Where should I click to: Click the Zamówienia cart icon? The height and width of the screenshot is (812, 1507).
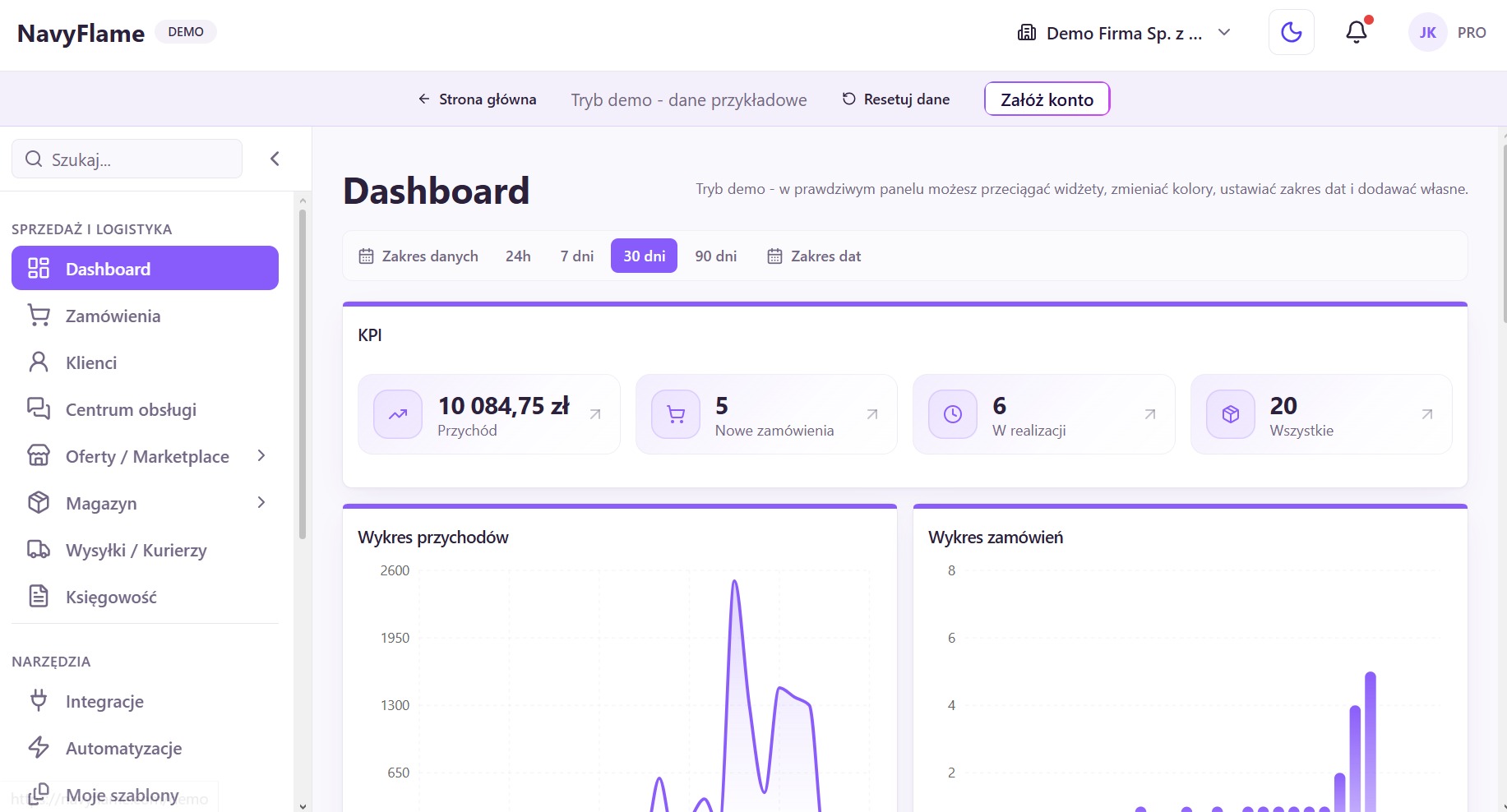click(39, 316)
